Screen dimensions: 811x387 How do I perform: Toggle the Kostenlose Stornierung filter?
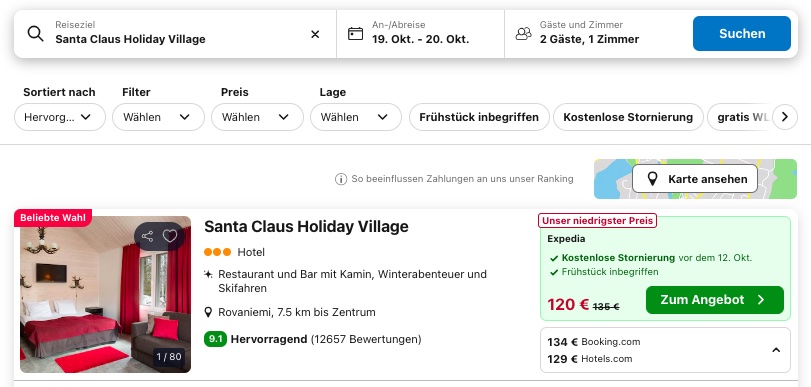tap(628, 117)
